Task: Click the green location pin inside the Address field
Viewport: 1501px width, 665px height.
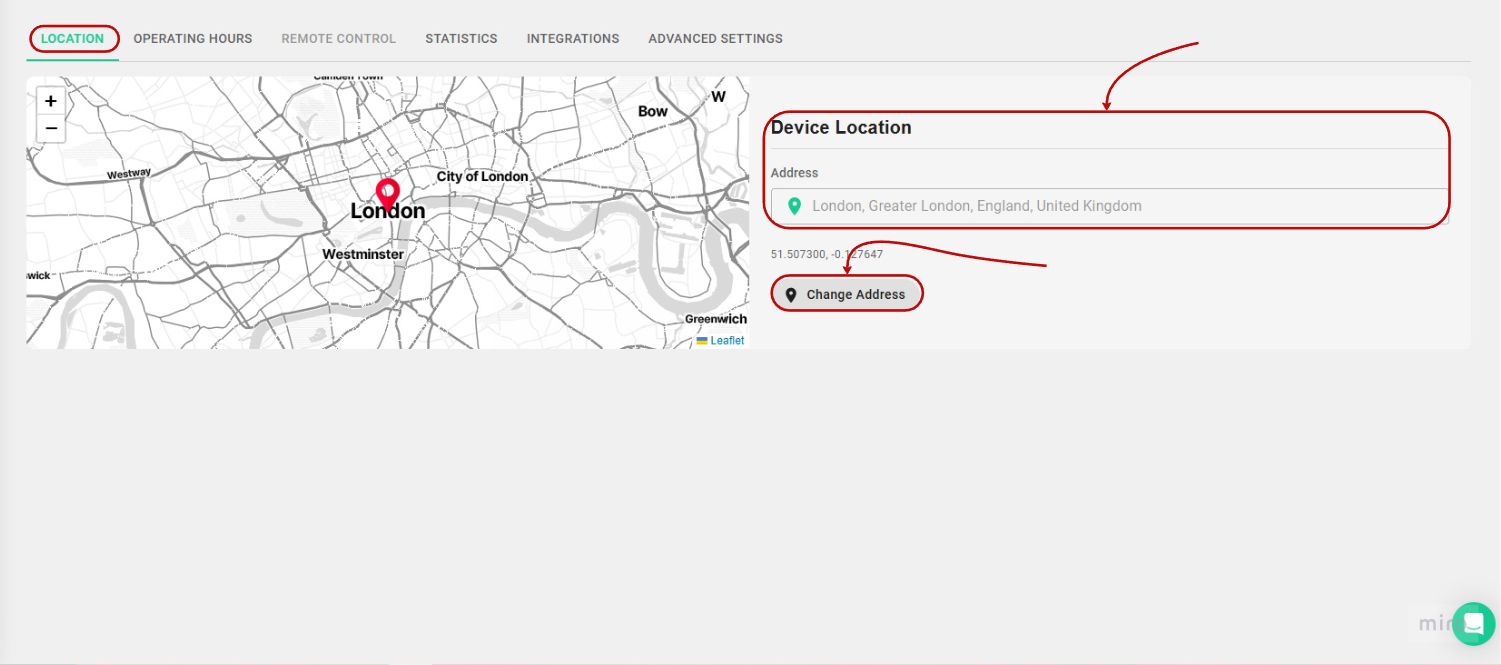Action: 795,206
